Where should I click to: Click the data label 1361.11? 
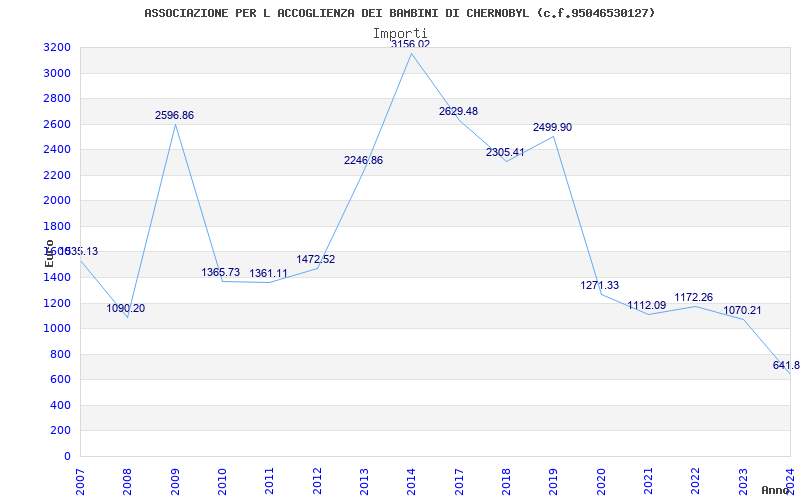pyautogui.click(x=268, y=273)
